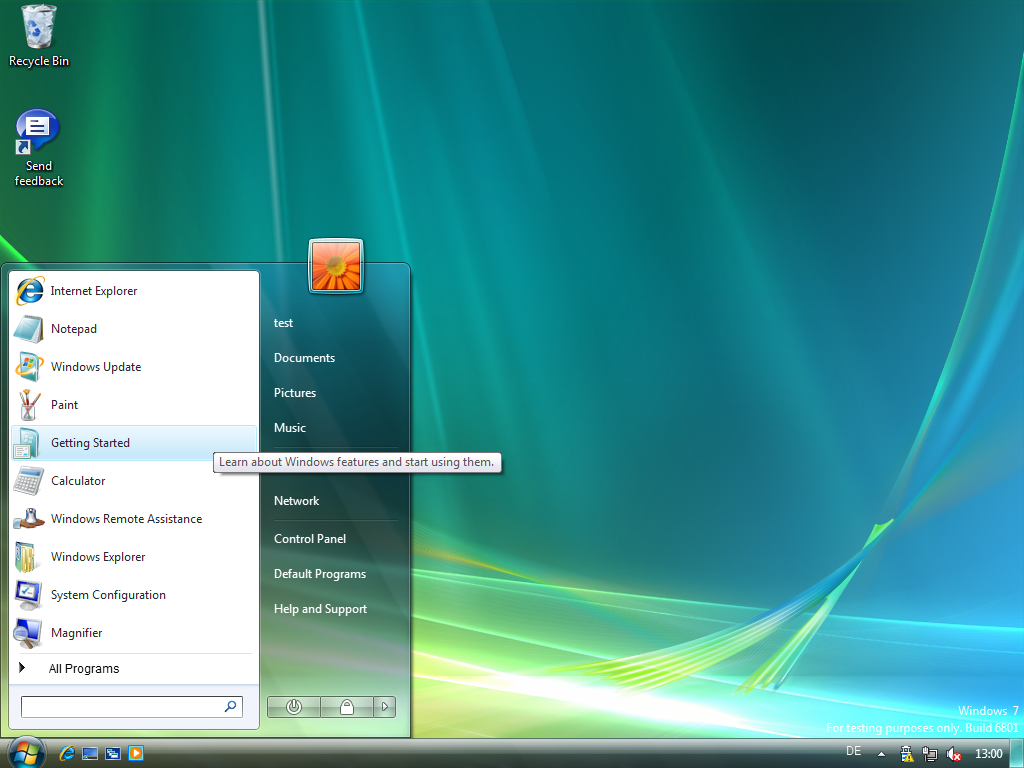The width and height of the screenshot is (1024, 768).
Task: Start Paint from the pinned programs list
Action: (135, 404)
